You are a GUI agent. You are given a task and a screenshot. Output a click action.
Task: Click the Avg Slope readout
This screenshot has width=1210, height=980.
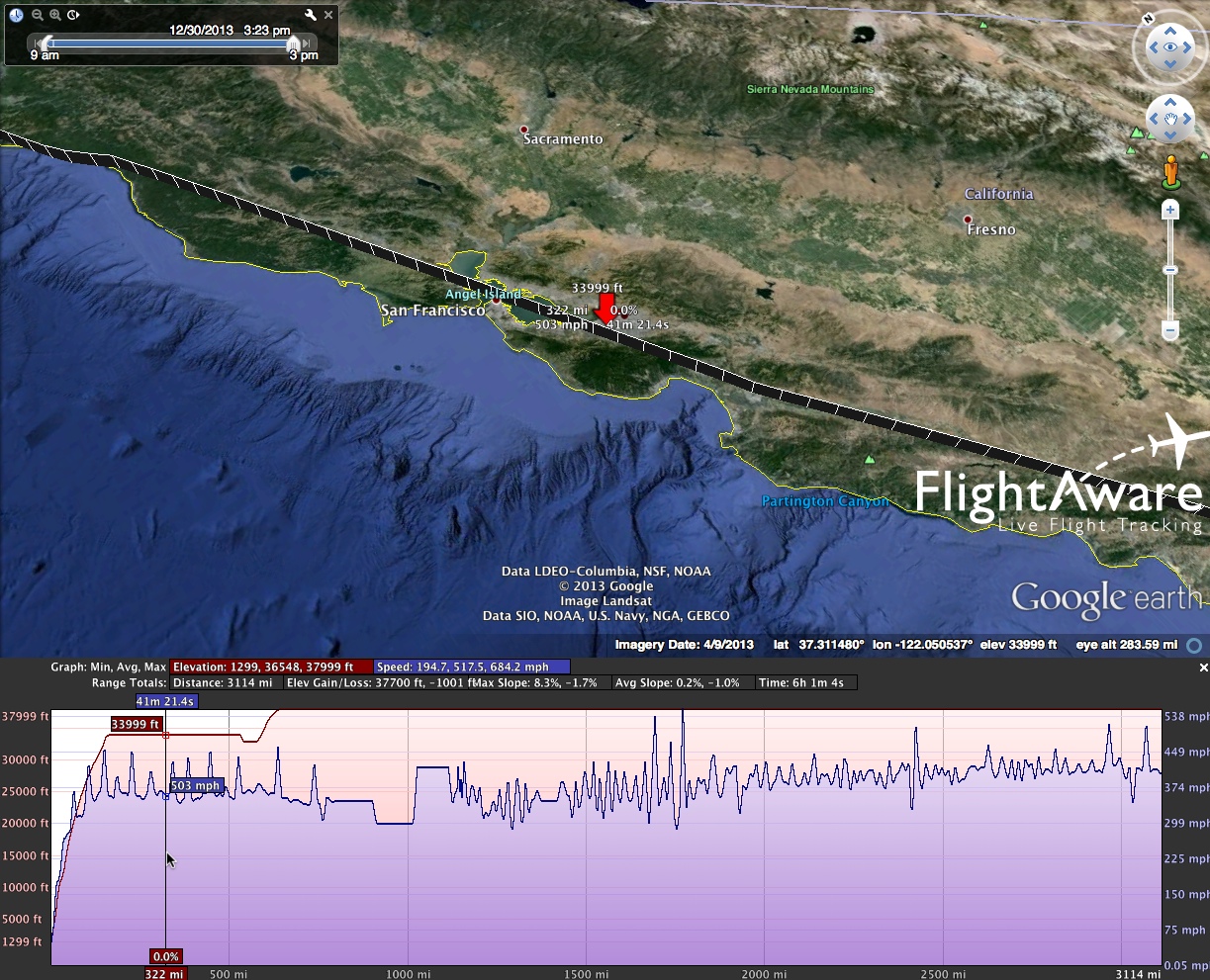(x=683, y=682)
